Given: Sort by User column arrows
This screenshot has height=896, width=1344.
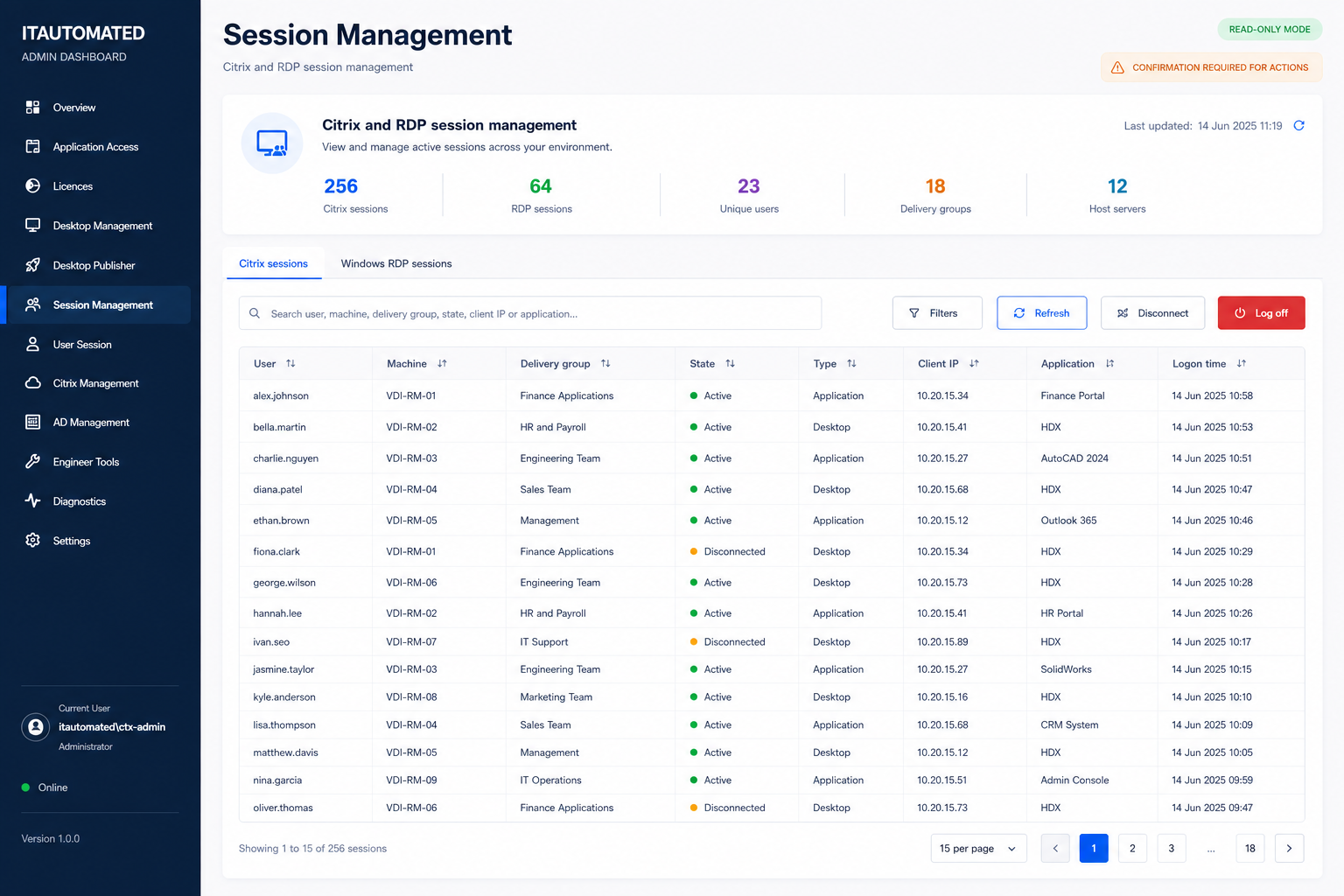Looking at the screenshot, I should point(290,364).
